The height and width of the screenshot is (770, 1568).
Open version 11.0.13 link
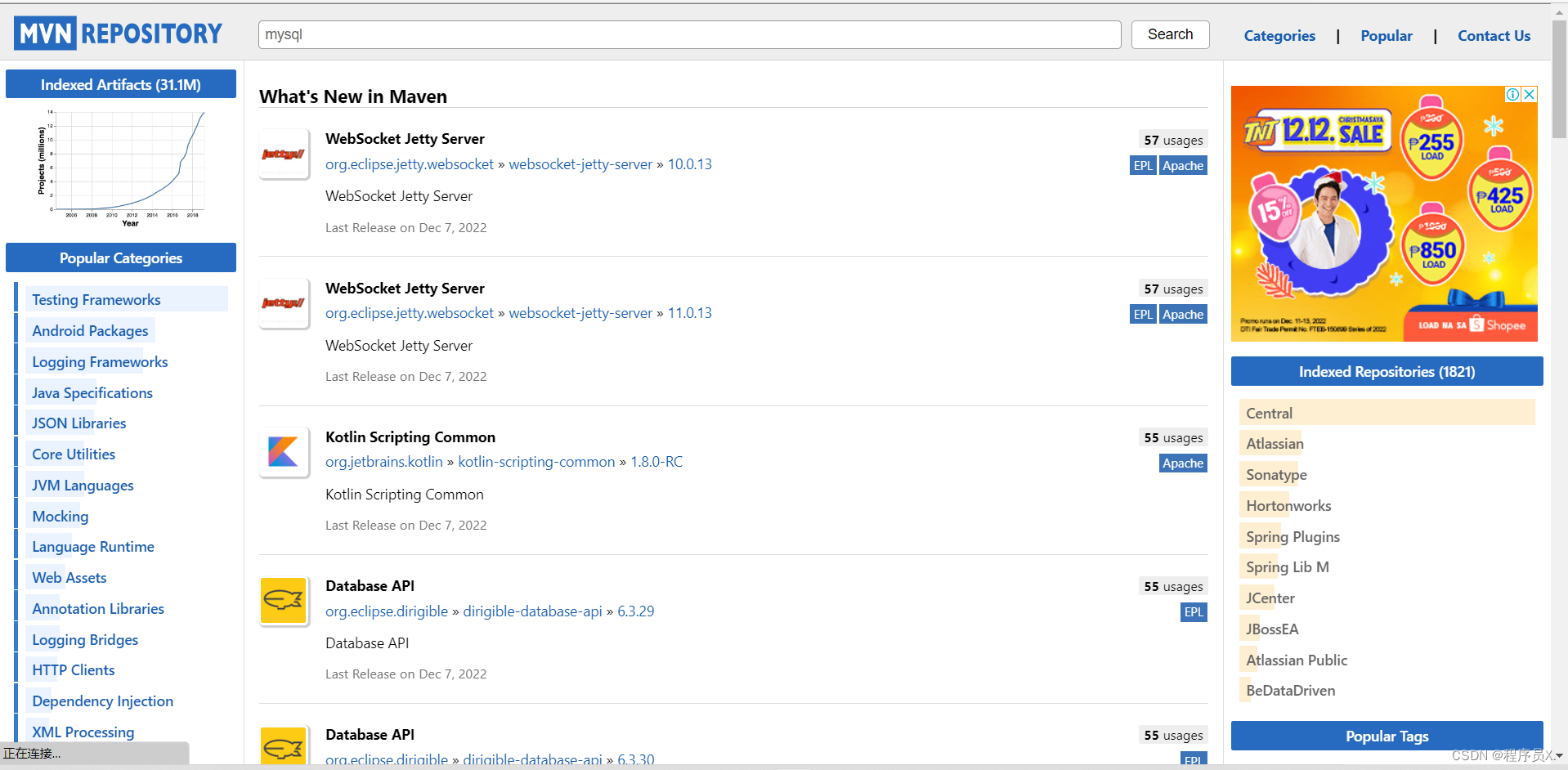(x=690, y=313)
